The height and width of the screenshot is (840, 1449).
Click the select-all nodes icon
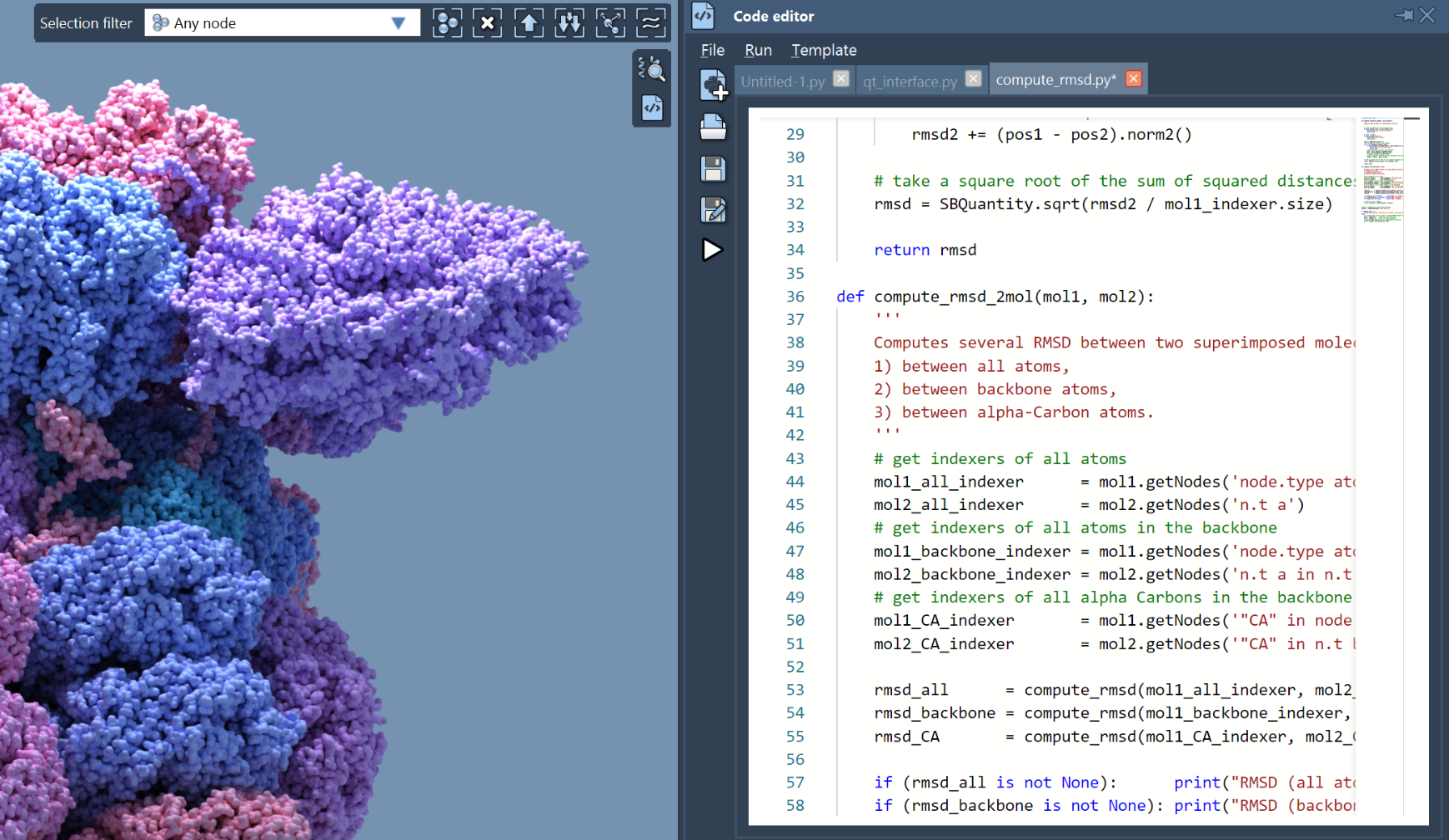[448, 23]
